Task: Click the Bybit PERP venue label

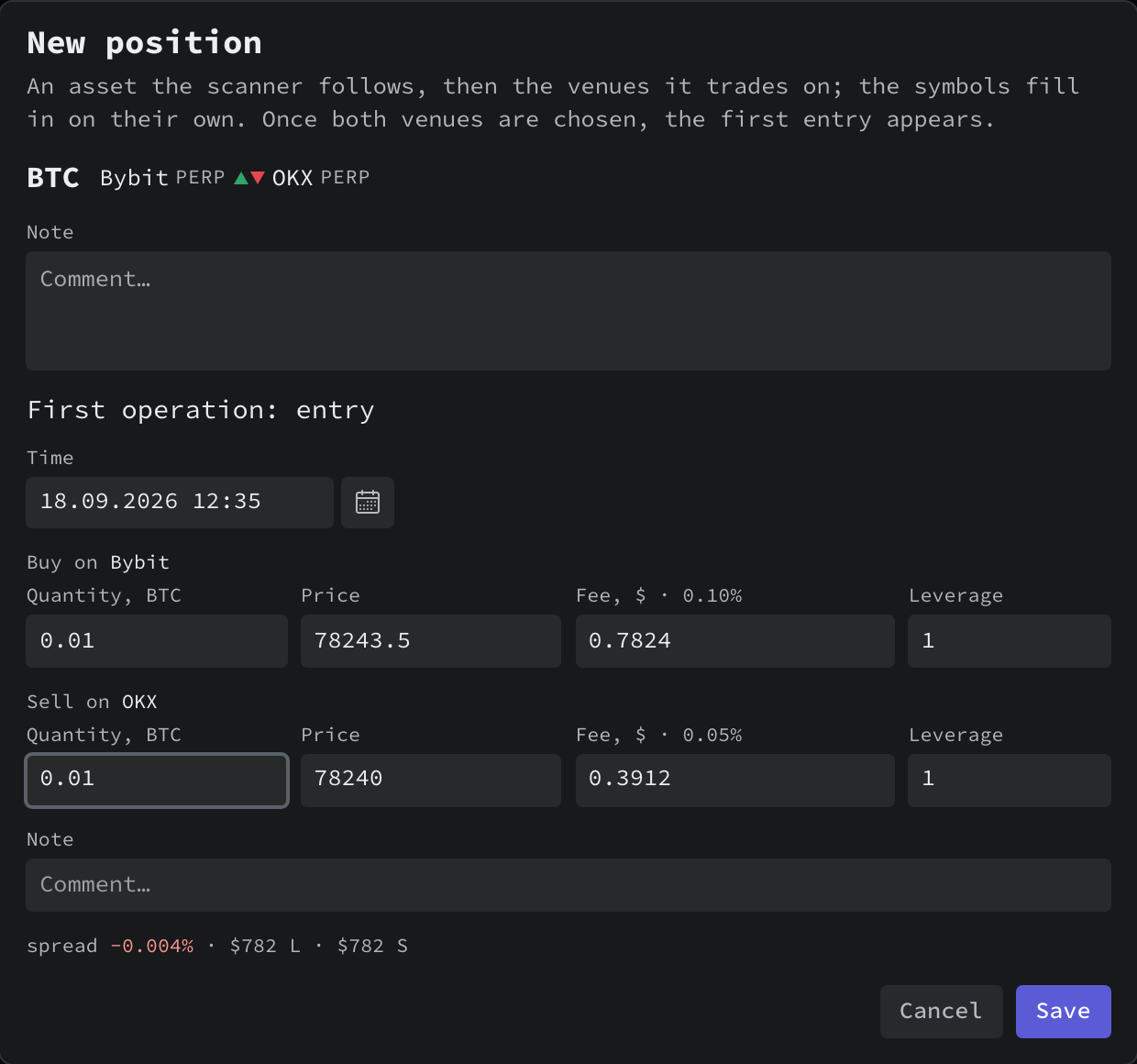Action: click(x=162, y=178)
